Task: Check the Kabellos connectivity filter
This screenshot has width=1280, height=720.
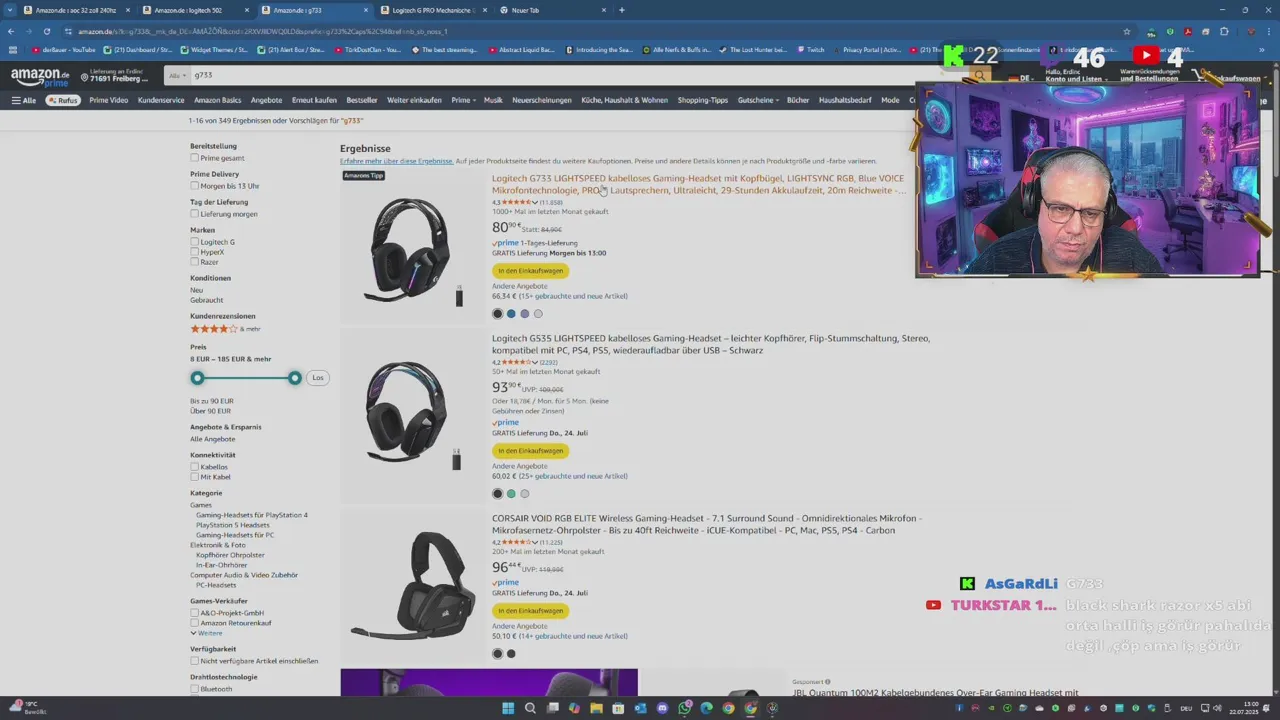Action: pos(194,467)
